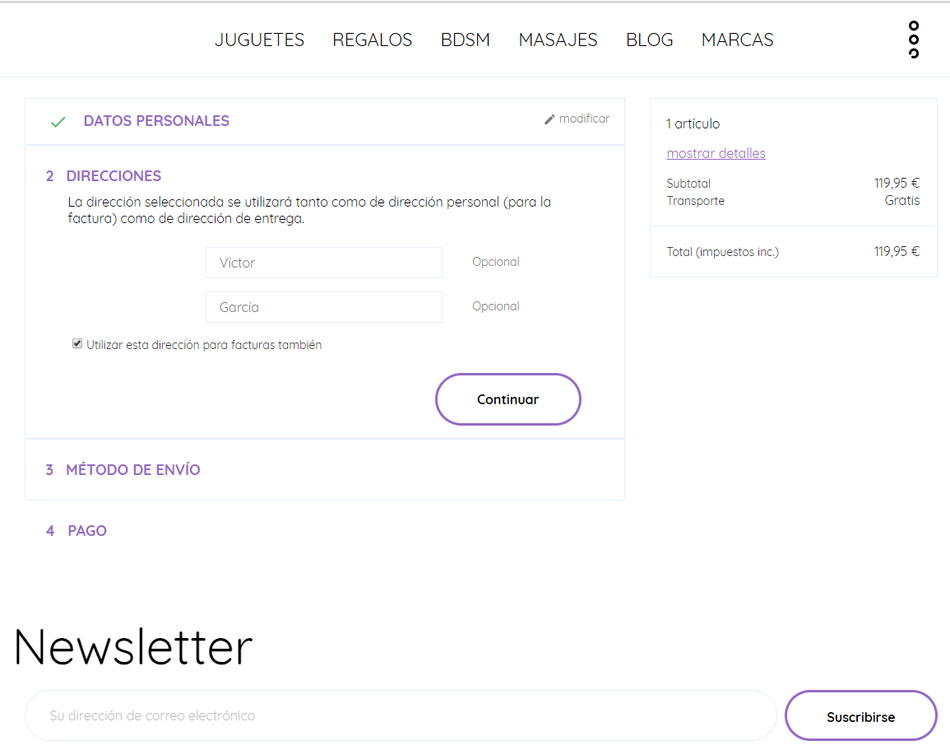This screenshot has height=750, width=950.
Task: Open the MASAJES category
Action: pyautogui.click(x=557, y=40)
